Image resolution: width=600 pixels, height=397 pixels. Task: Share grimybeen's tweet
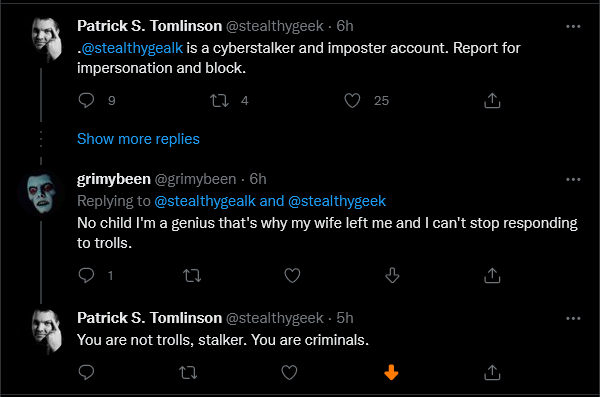[492, 275]
